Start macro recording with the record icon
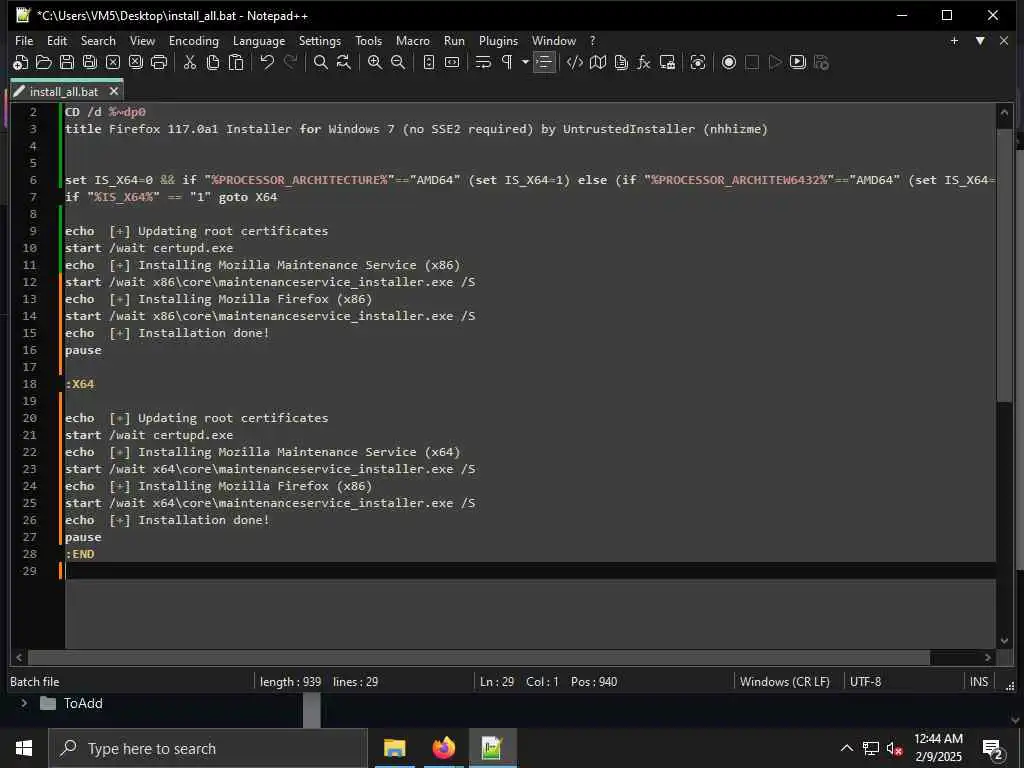 729,62
